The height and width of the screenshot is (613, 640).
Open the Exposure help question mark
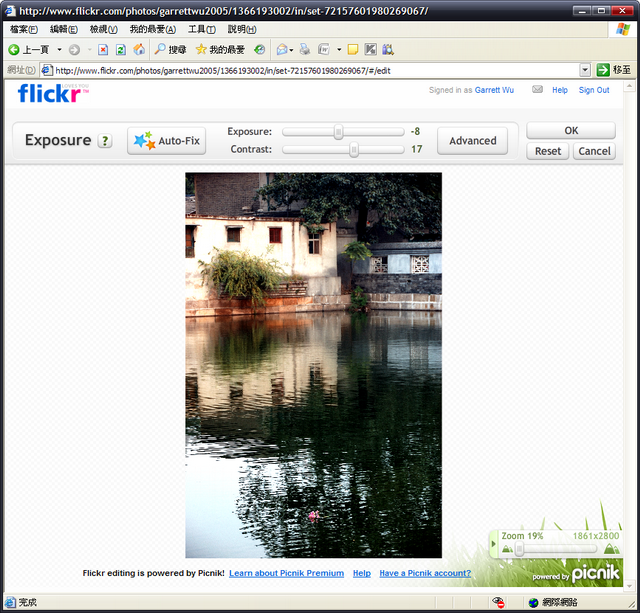105,141
